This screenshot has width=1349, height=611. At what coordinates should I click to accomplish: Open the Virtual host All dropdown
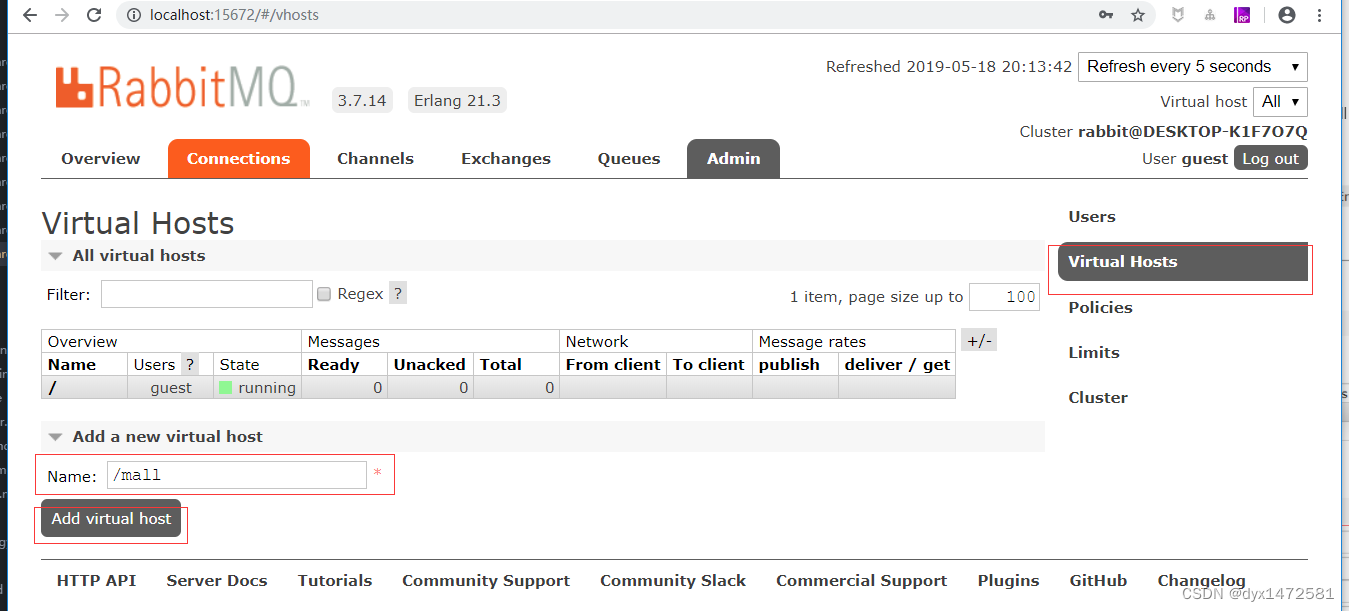1280,102
